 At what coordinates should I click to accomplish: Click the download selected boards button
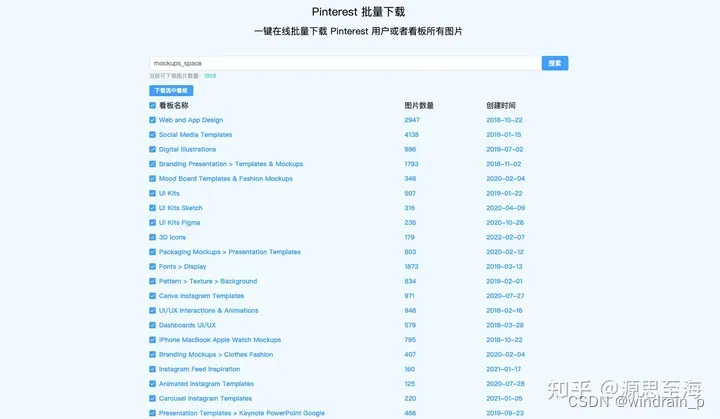pyautogui.click(x=171, y=91)
